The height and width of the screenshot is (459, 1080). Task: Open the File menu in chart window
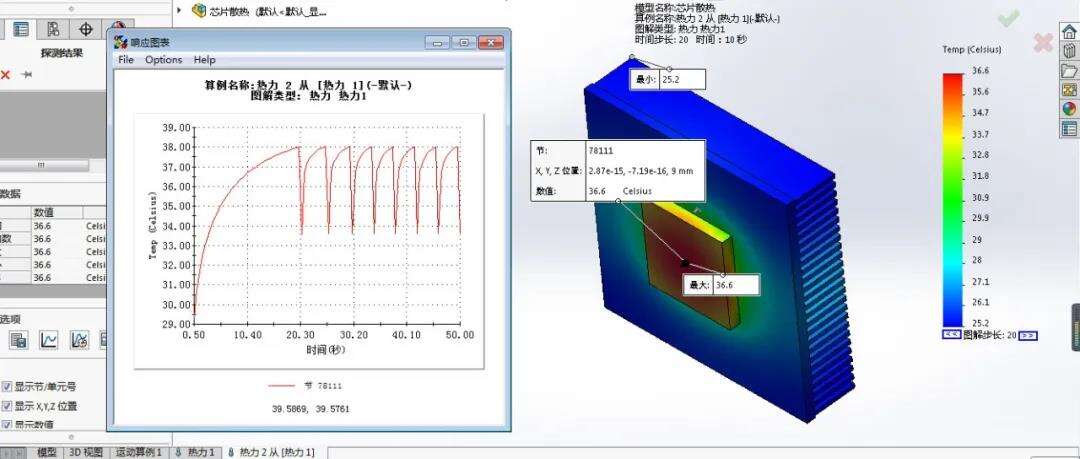(x=126, y=60)
